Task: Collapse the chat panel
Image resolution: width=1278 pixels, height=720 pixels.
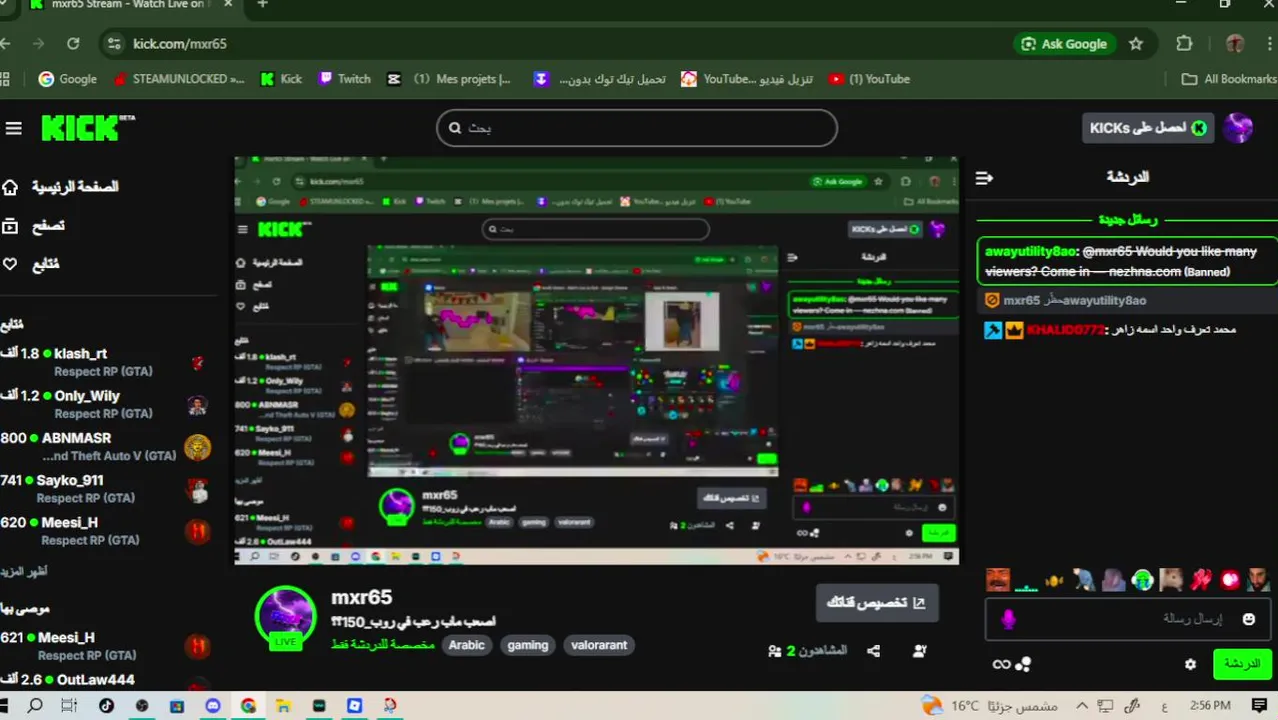Action: [984, 178]
